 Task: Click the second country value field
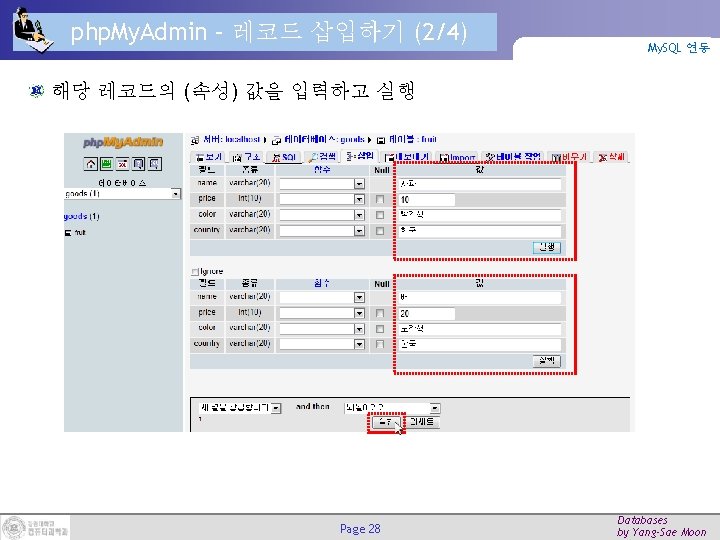click(x=479, y=344)
